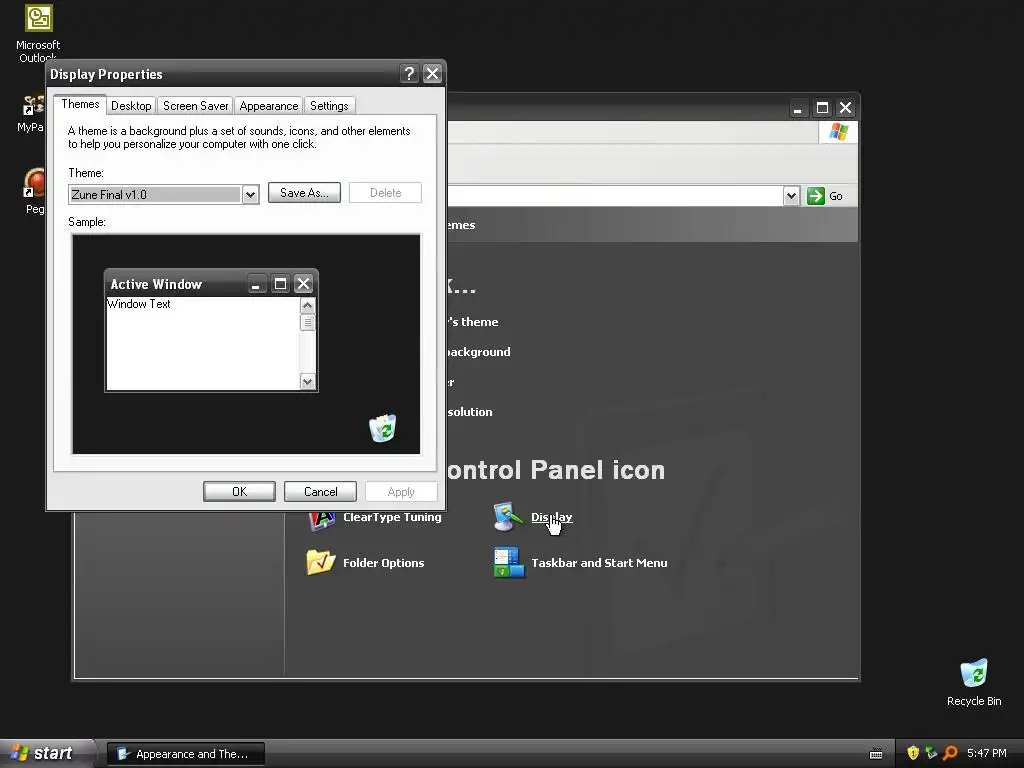
Task: Click the Windows flag logo in Control Panel window
Action: [839, 133]
